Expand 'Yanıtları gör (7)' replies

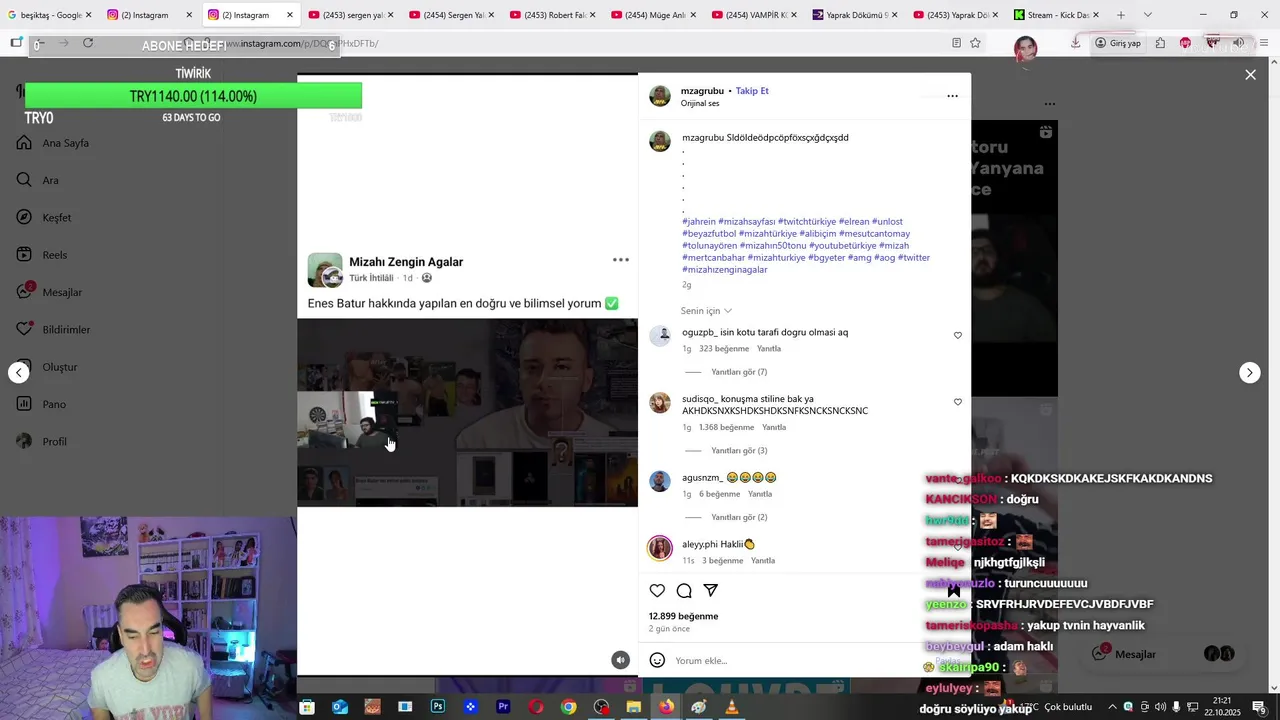(739, 372)
